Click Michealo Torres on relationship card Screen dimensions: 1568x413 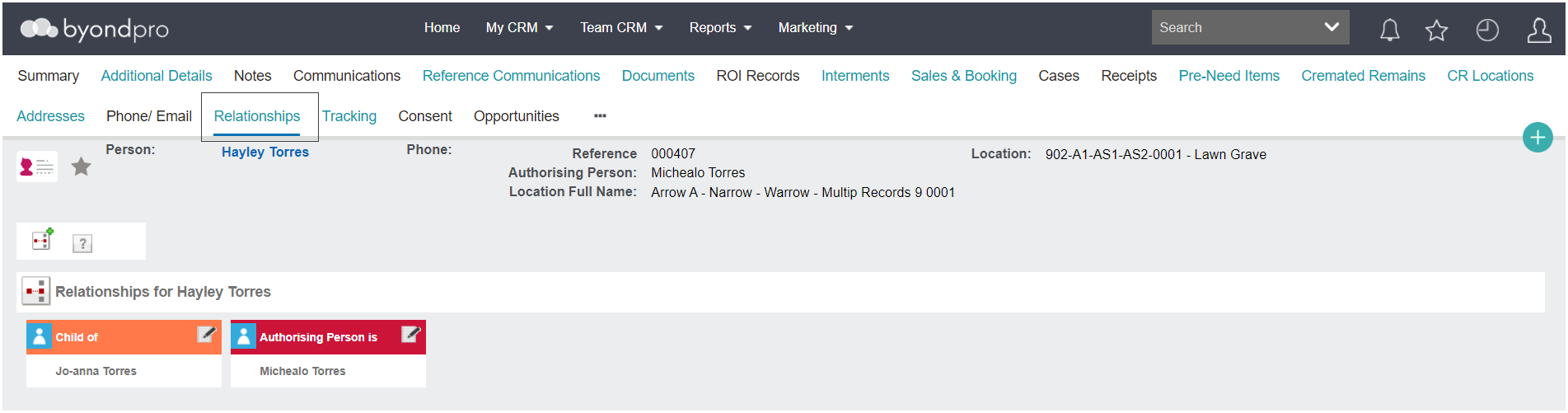point(302,371)
